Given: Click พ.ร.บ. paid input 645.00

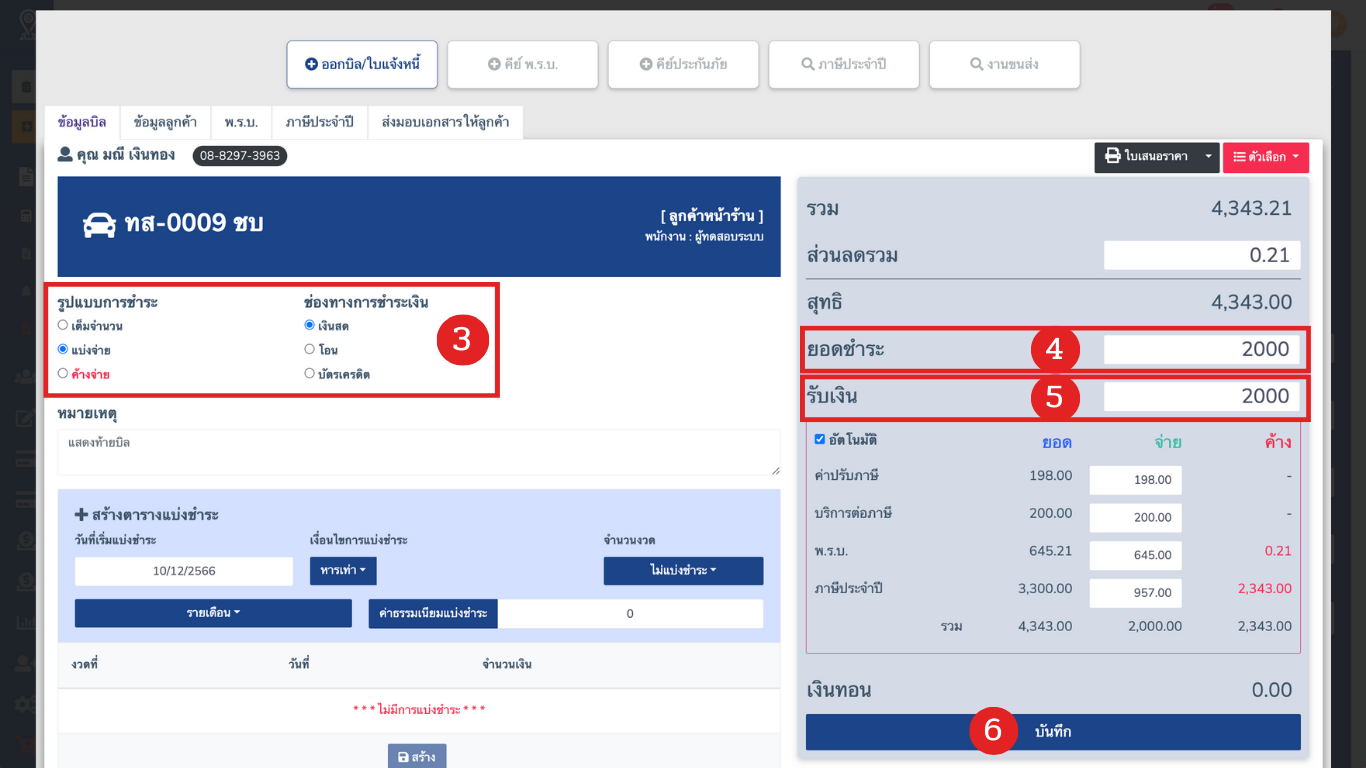Looking at the screenshot, I should (x=1135, y=555).
